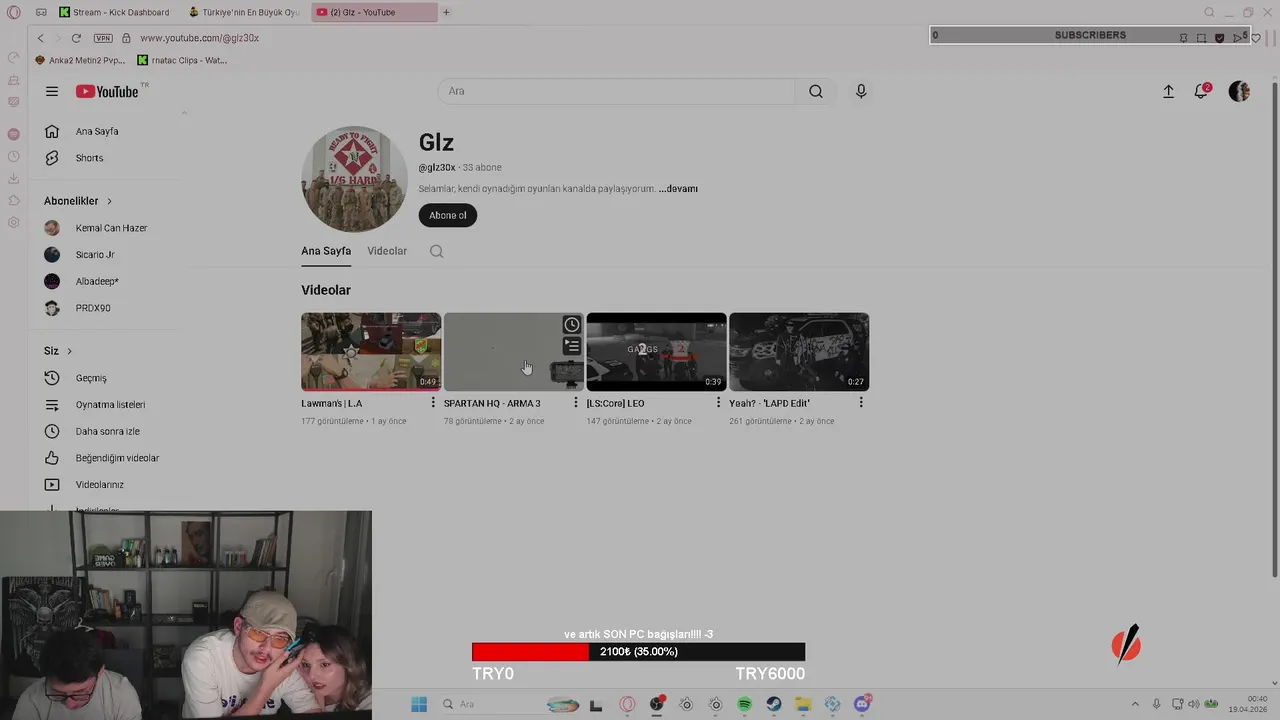Open the Windows Start menu
This screenshot has height=720, width=1280.
418,704
